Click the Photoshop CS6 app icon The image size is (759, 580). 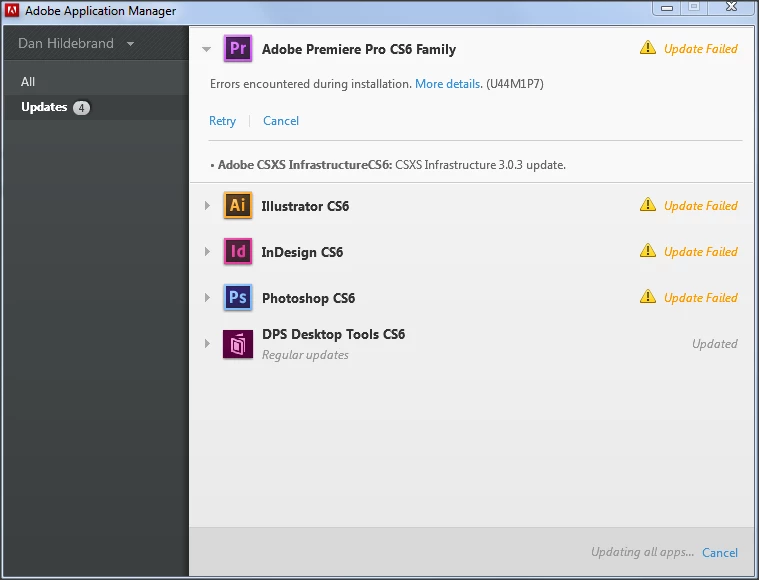pyautogui.click(x=238, y=297)
